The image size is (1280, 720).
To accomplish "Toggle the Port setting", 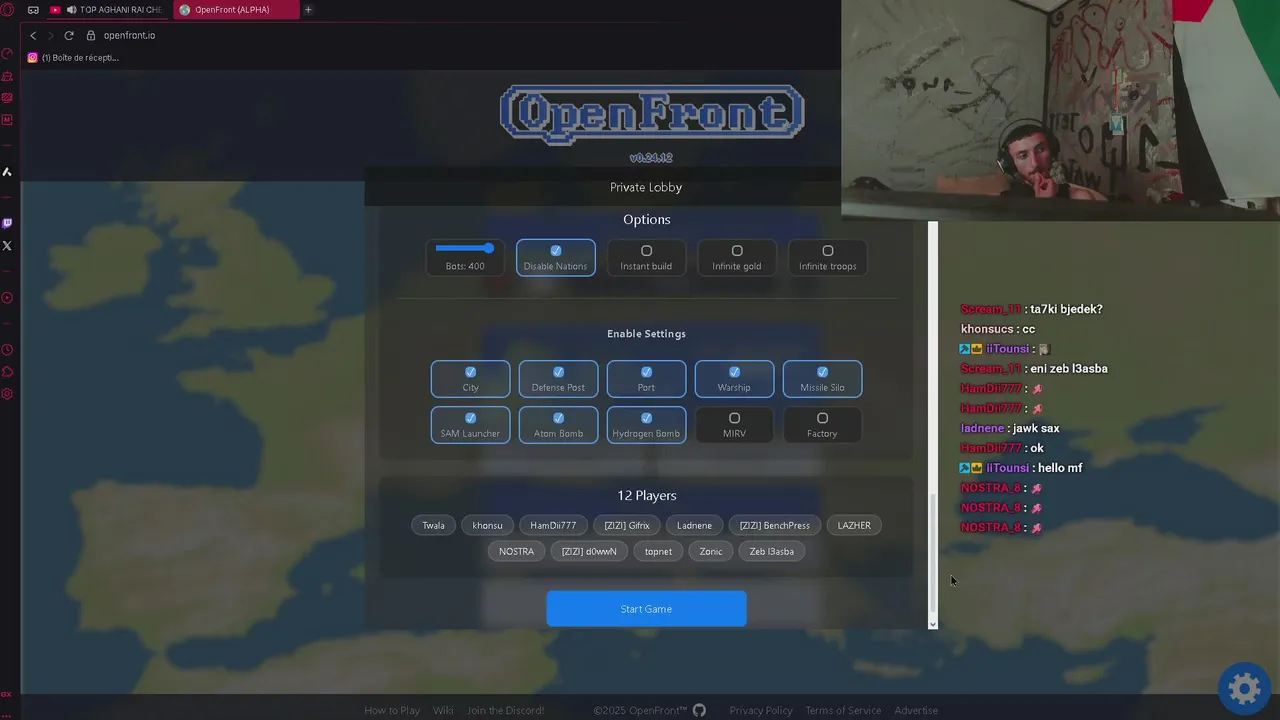I will click(646, 379).
